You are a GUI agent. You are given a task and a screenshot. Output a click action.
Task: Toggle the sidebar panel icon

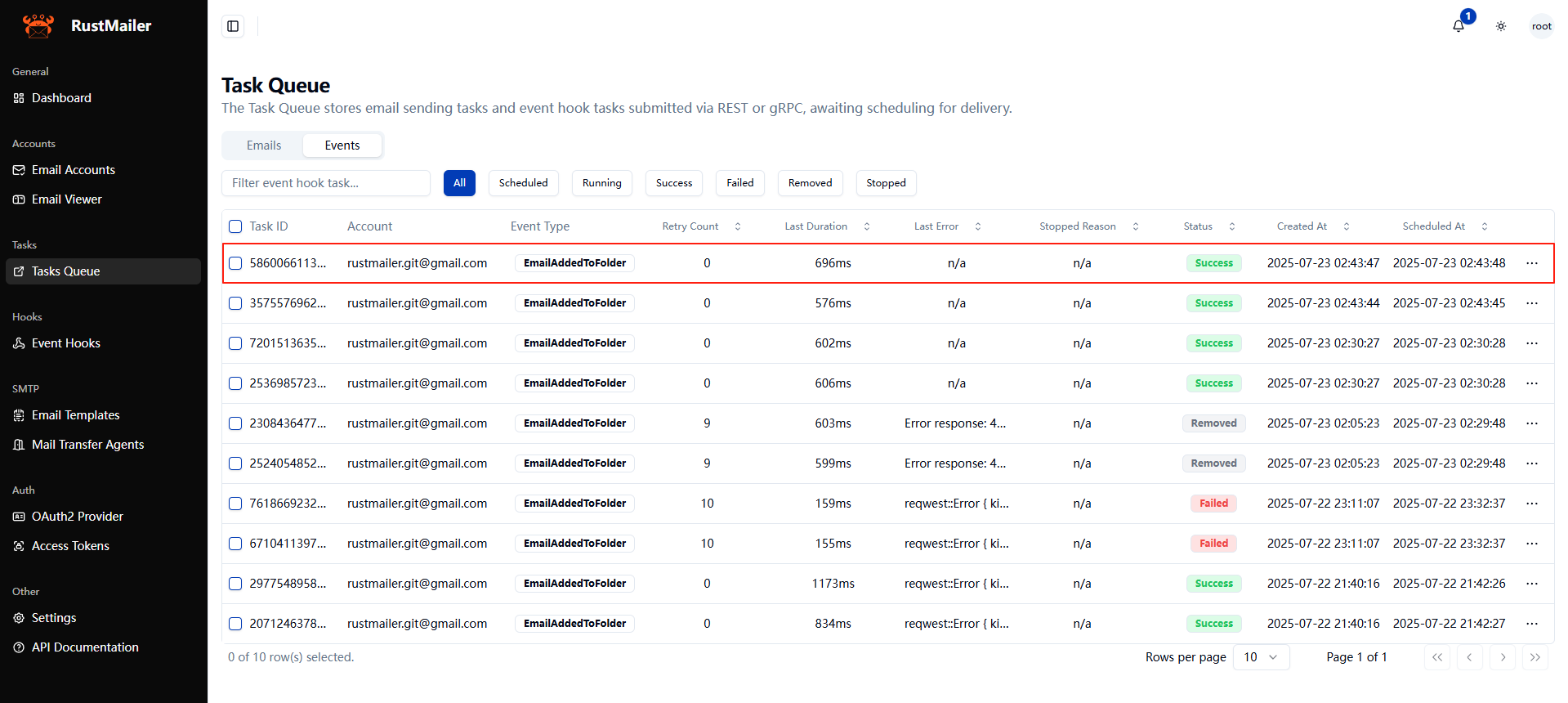pyautogui.click(x=233, y=26)
